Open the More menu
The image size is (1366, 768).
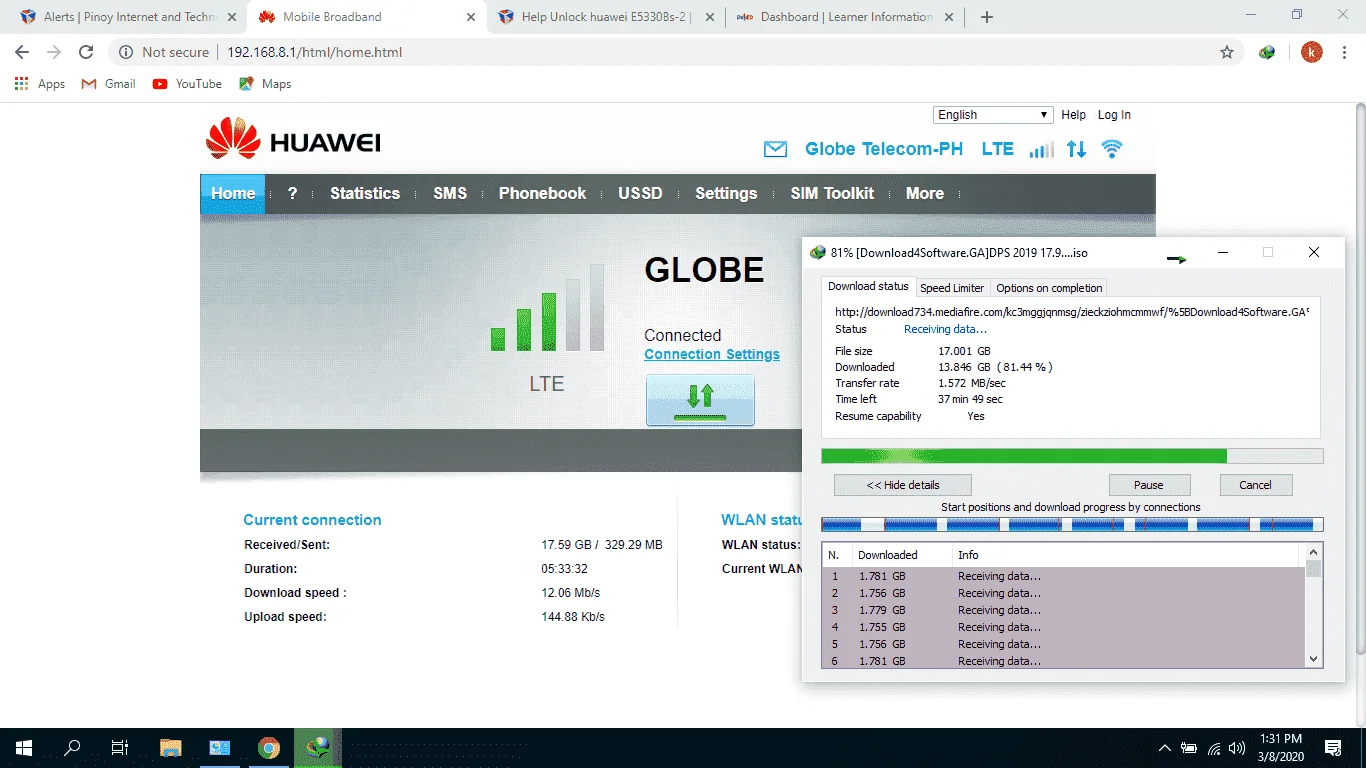point(925,194)
